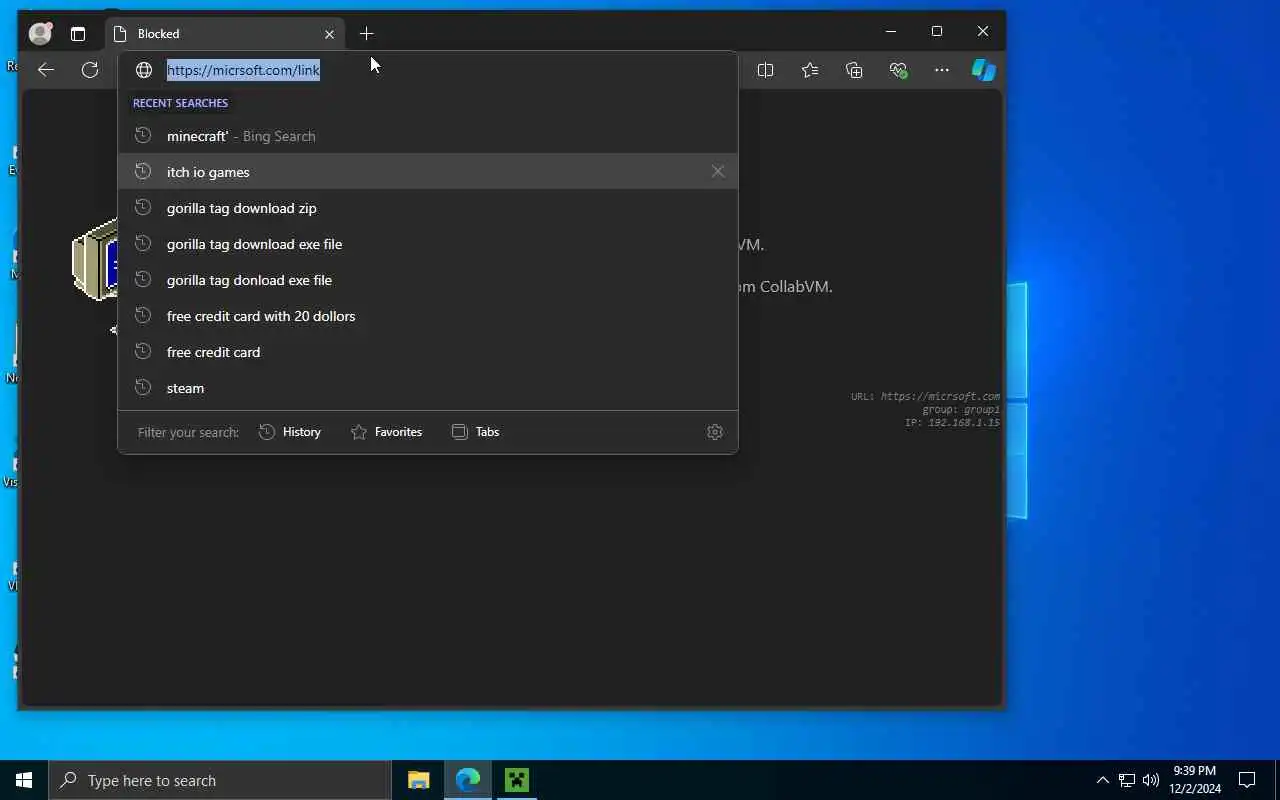Open the Copilot sidebar icon
1280x800 pixels.
click(x=984, y=70)
